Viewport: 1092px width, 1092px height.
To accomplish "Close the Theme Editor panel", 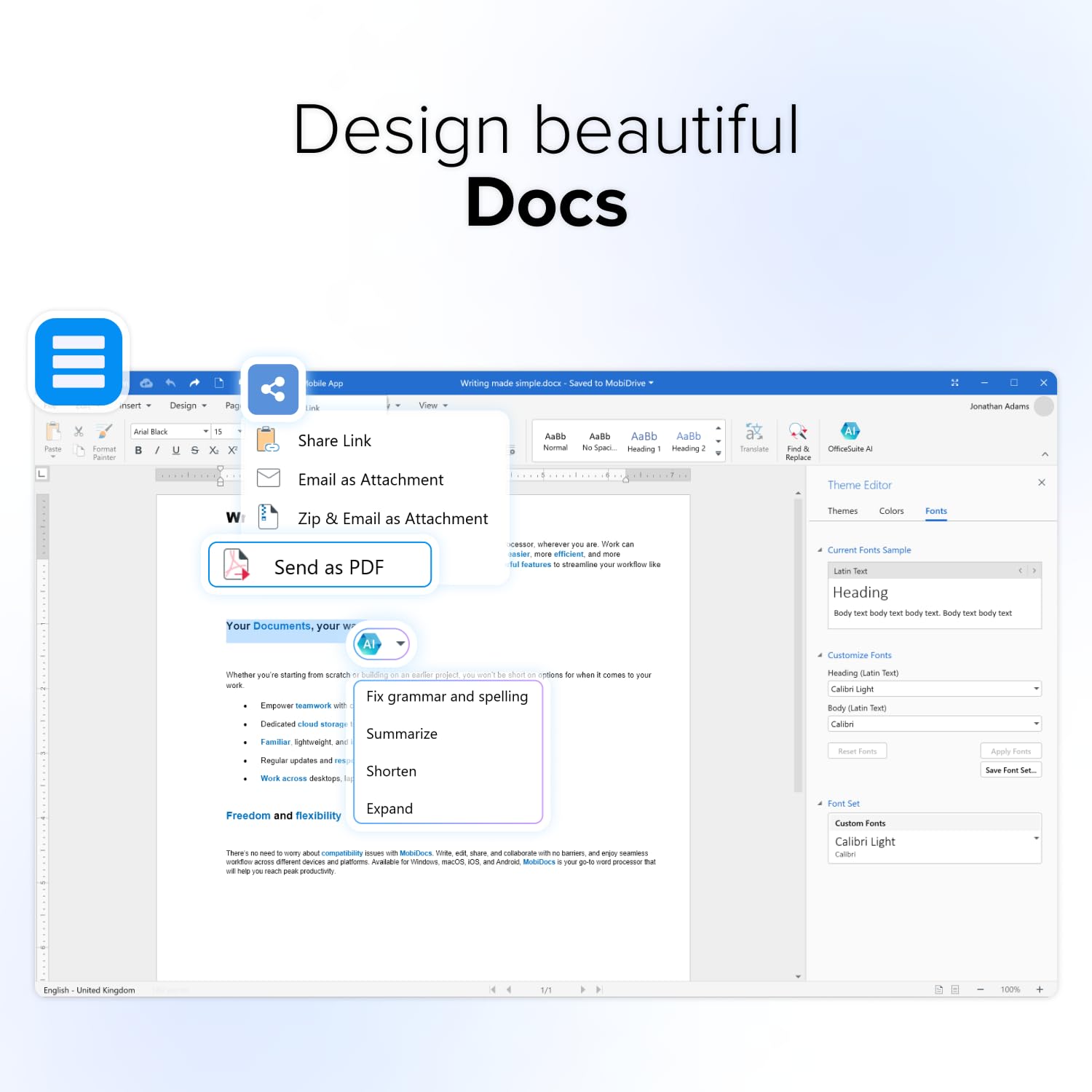I will coord(1042,483).
